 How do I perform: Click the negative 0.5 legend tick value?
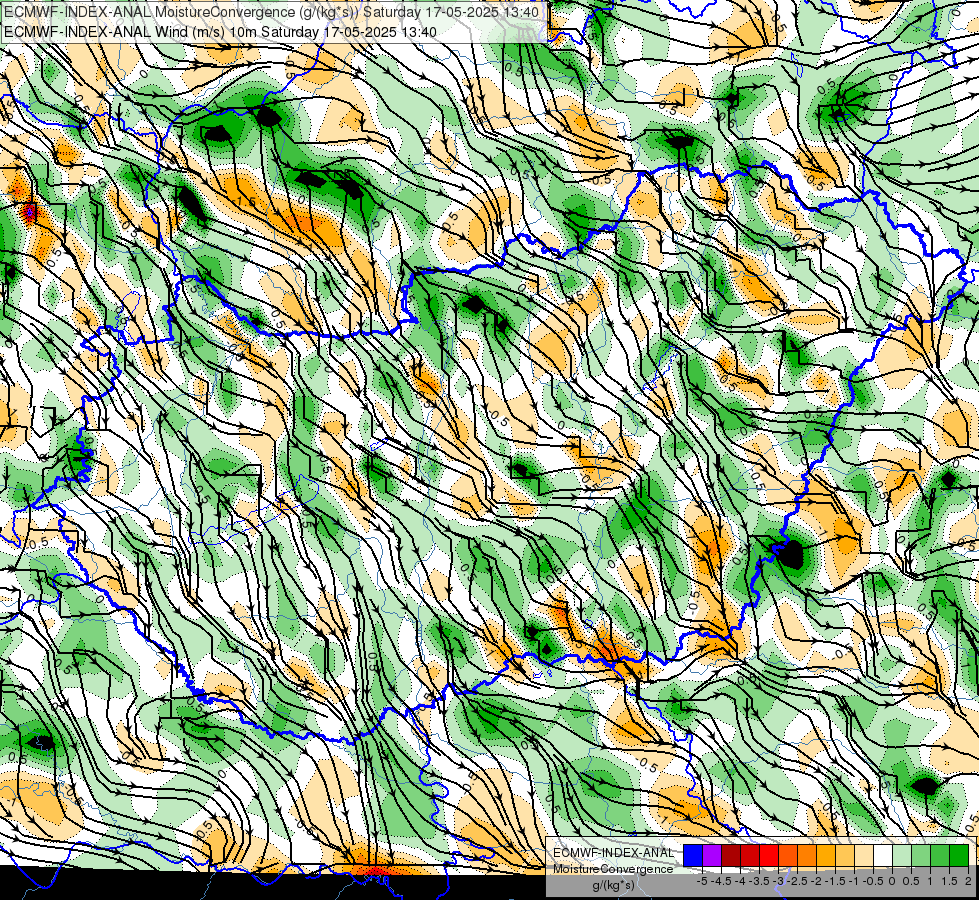[873, 881]
